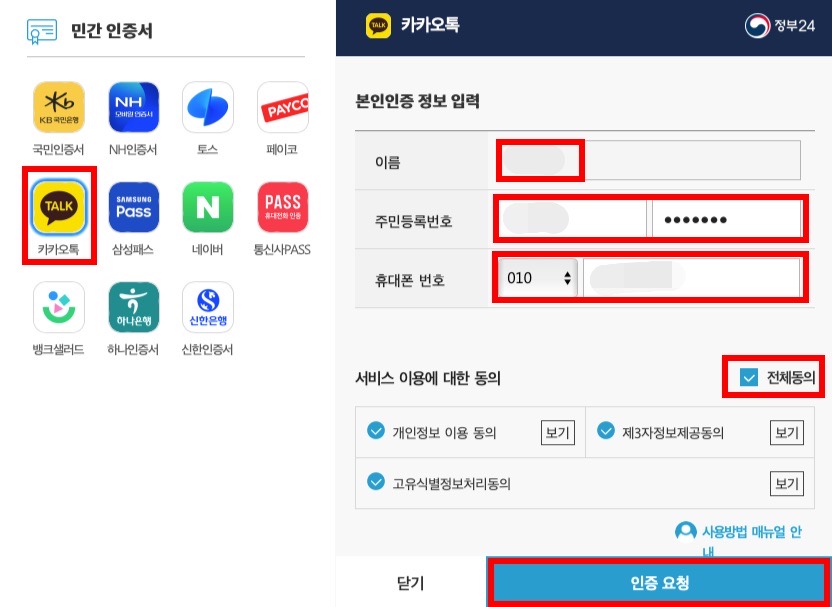Toggle 제3자정보제공동의 checkbox
The width and height of the screenshot is (832, 607).
click(x=605, y=430)
